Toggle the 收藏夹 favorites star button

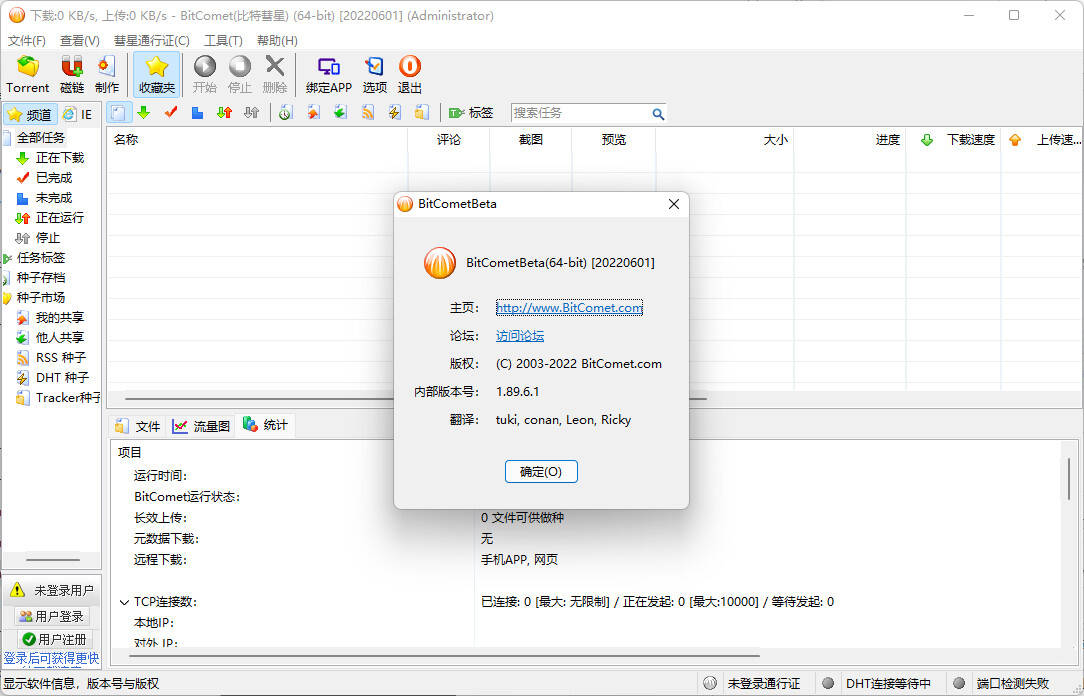[157, 74]
